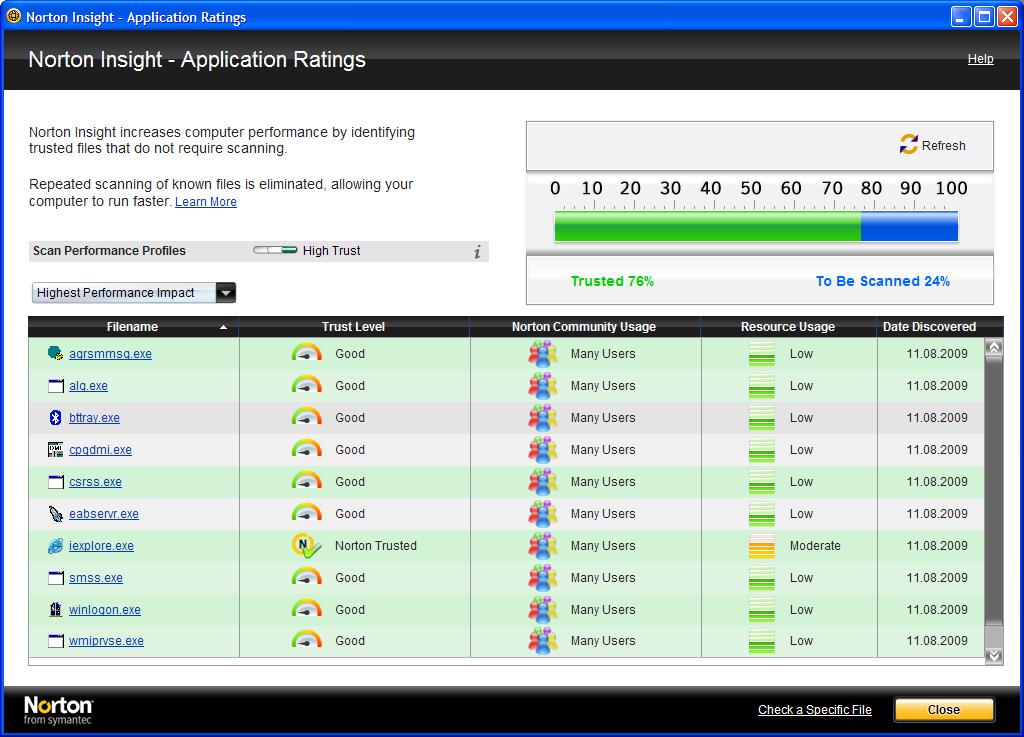Screen dimensions: 1024x737
Task: Click the Norton Trusted checkmark icon for iexplore.exe
Action: 306,546
